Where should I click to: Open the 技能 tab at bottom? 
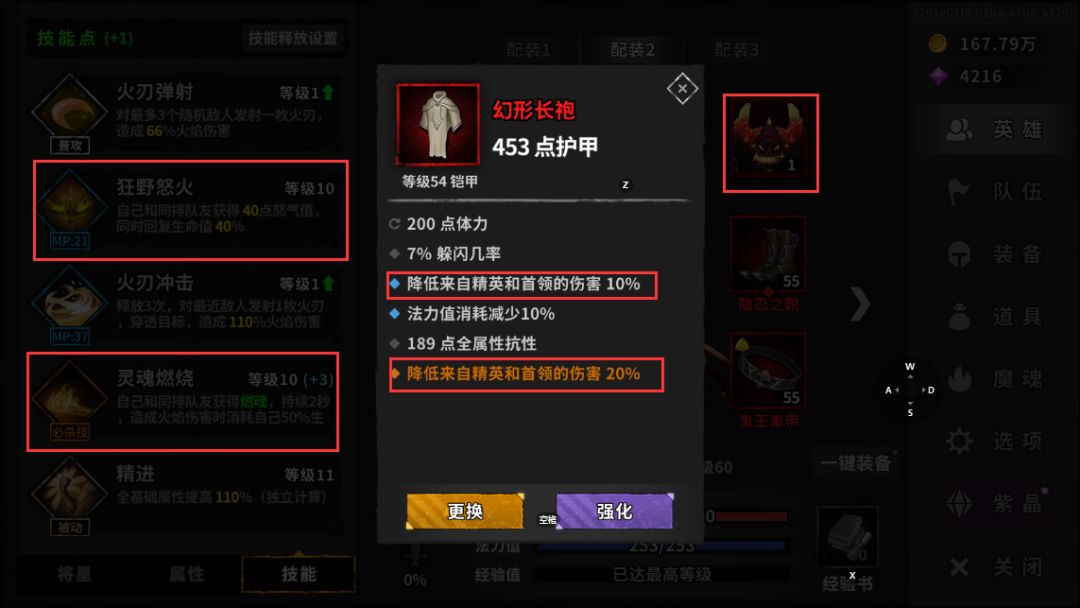coord(298,574)
